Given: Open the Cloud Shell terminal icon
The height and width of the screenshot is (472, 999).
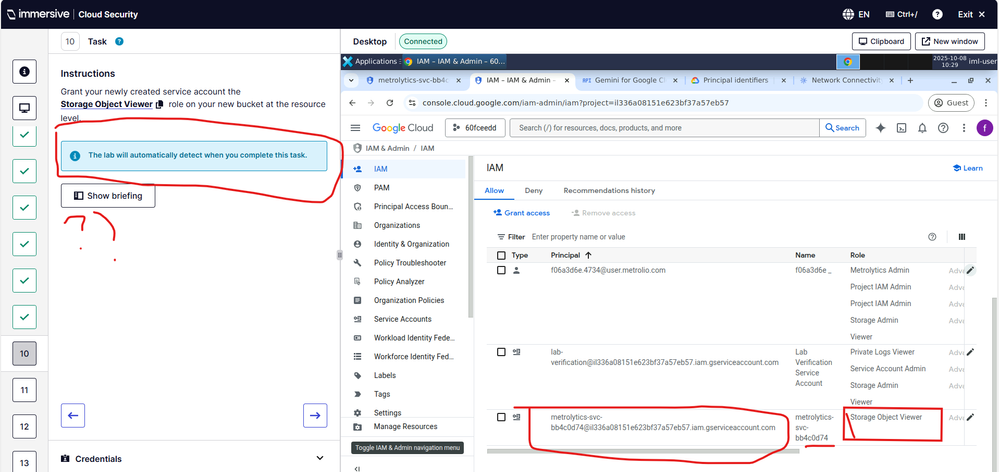Looking at the screenshot, I should click(901, 128).
